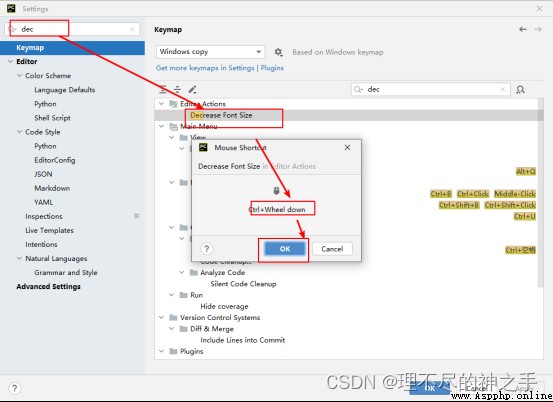Click the Alt+Q shortcut label
This screenshot has width=553, height=402.
pyautogui.click(x=525, y=171)
